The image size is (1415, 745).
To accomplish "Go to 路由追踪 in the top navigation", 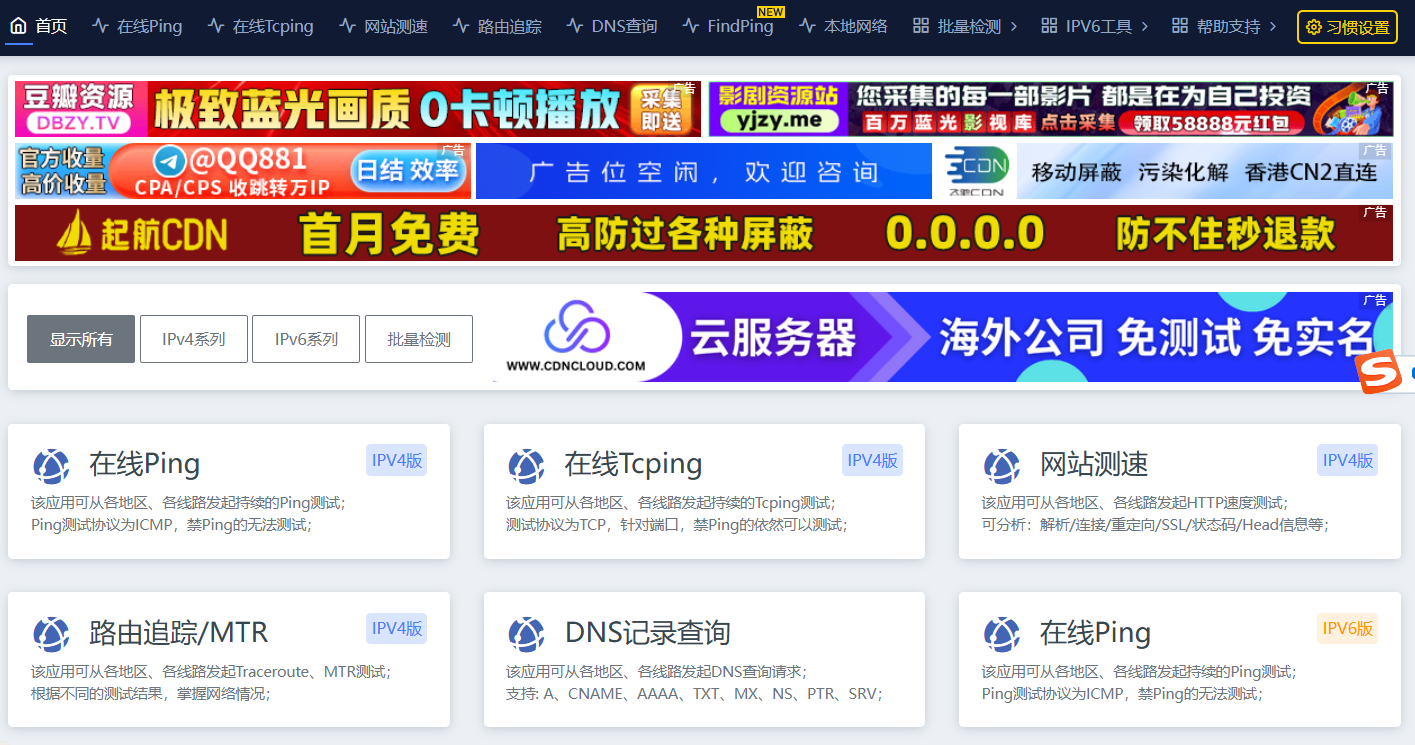I will tap(497, 26).
